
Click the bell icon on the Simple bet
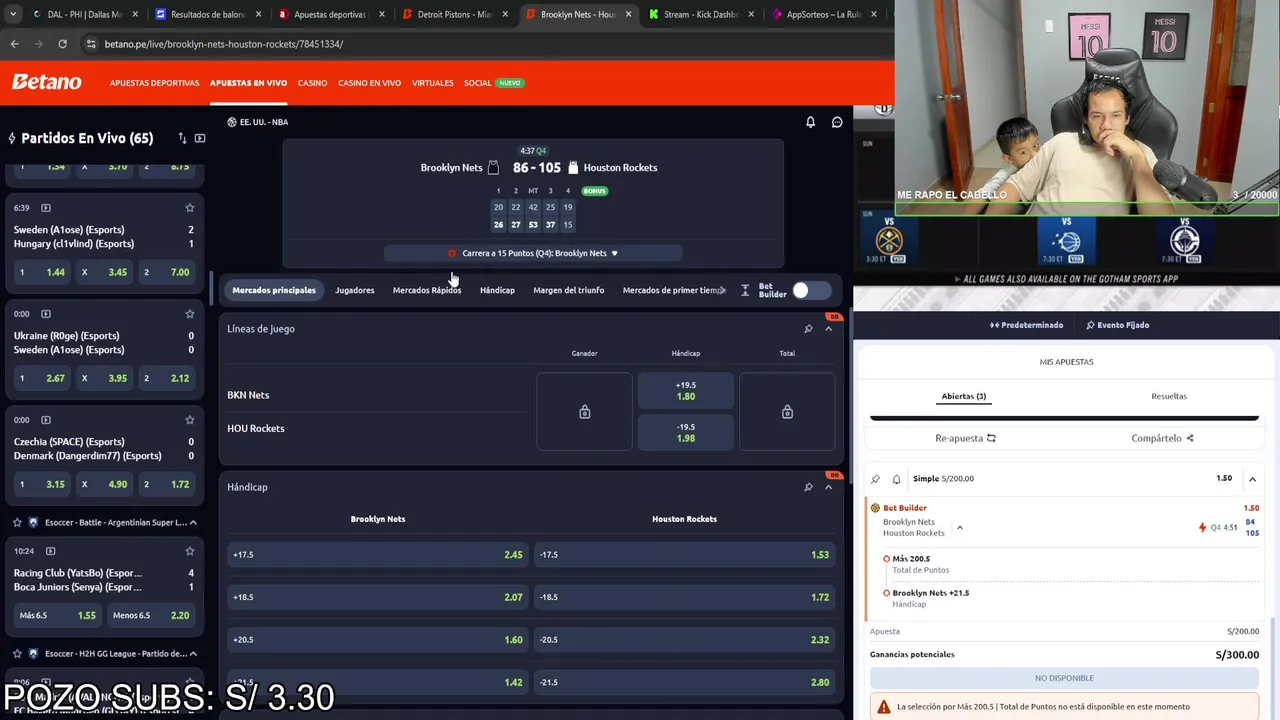pos(896,479)
